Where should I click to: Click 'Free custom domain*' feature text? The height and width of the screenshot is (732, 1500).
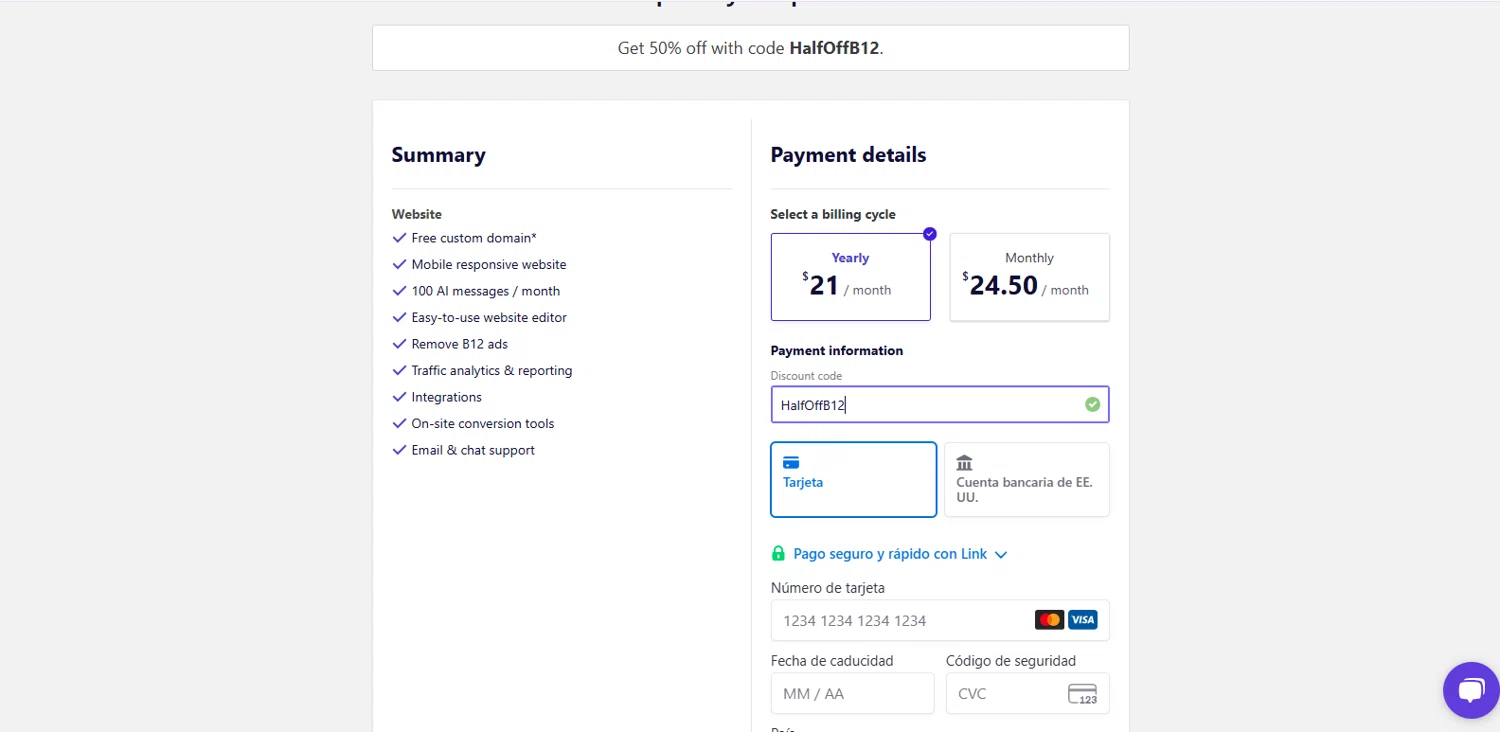[x=474, y=238]
